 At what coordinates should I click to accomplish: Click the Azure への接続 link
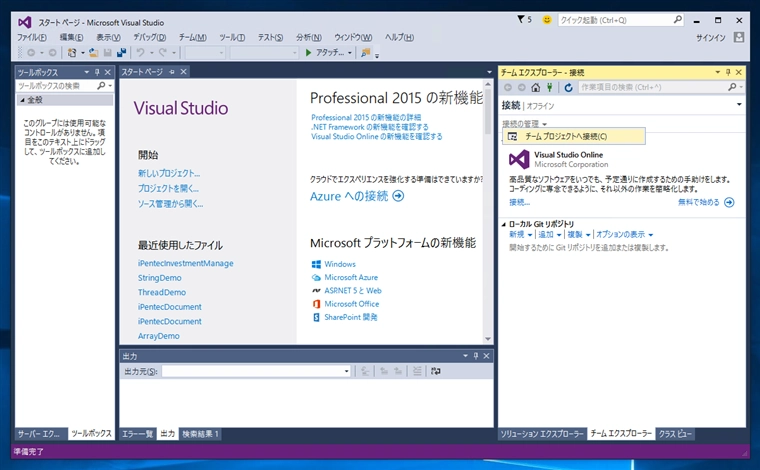pyautogui.click(x=349, y=196)
